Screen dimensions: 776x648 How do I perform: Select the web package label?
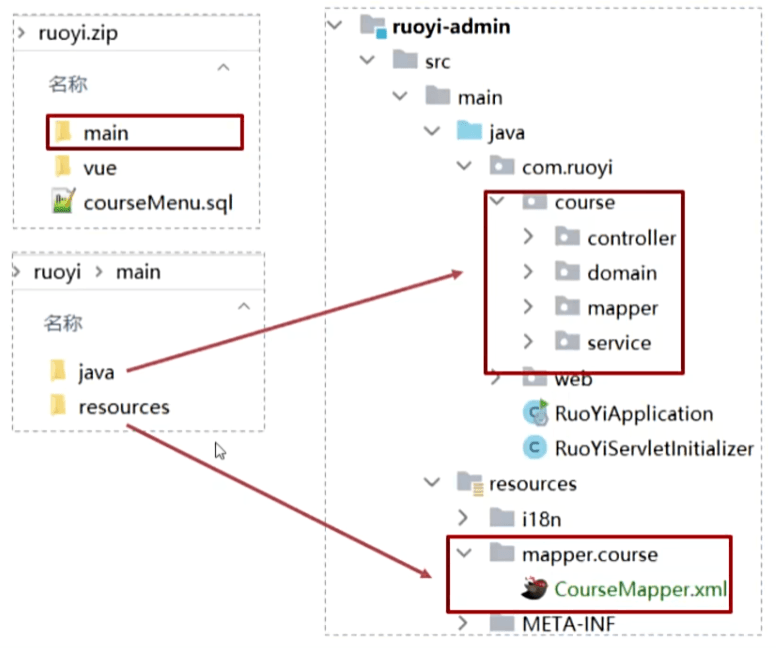point(573,379)
